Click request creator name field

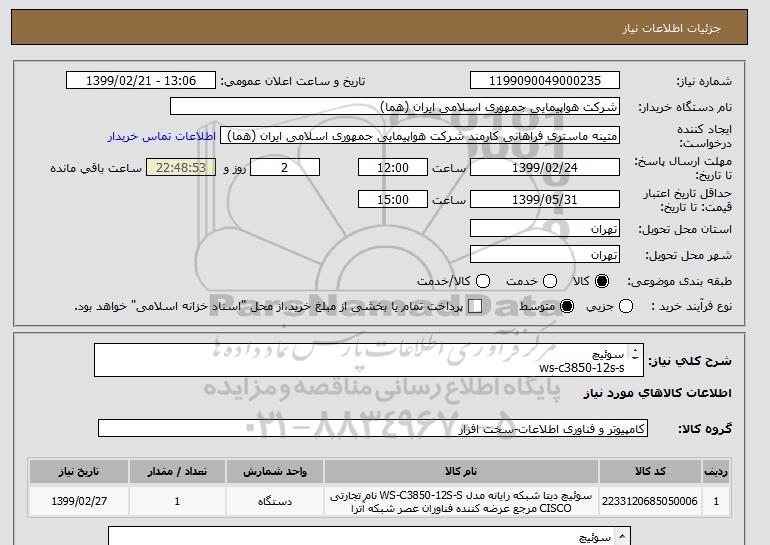tap(420, 136)
